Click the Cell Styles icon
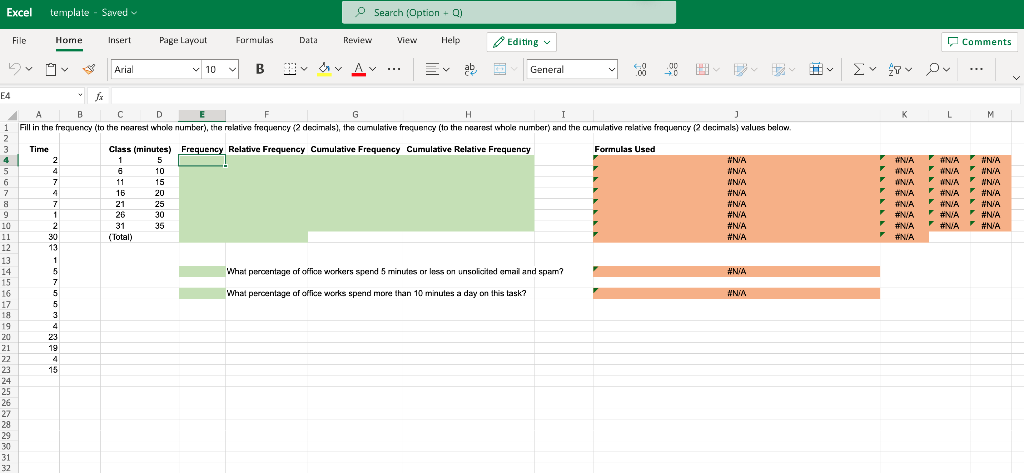The height and width of the screenshot is (473, 1024). coord(778,69)
